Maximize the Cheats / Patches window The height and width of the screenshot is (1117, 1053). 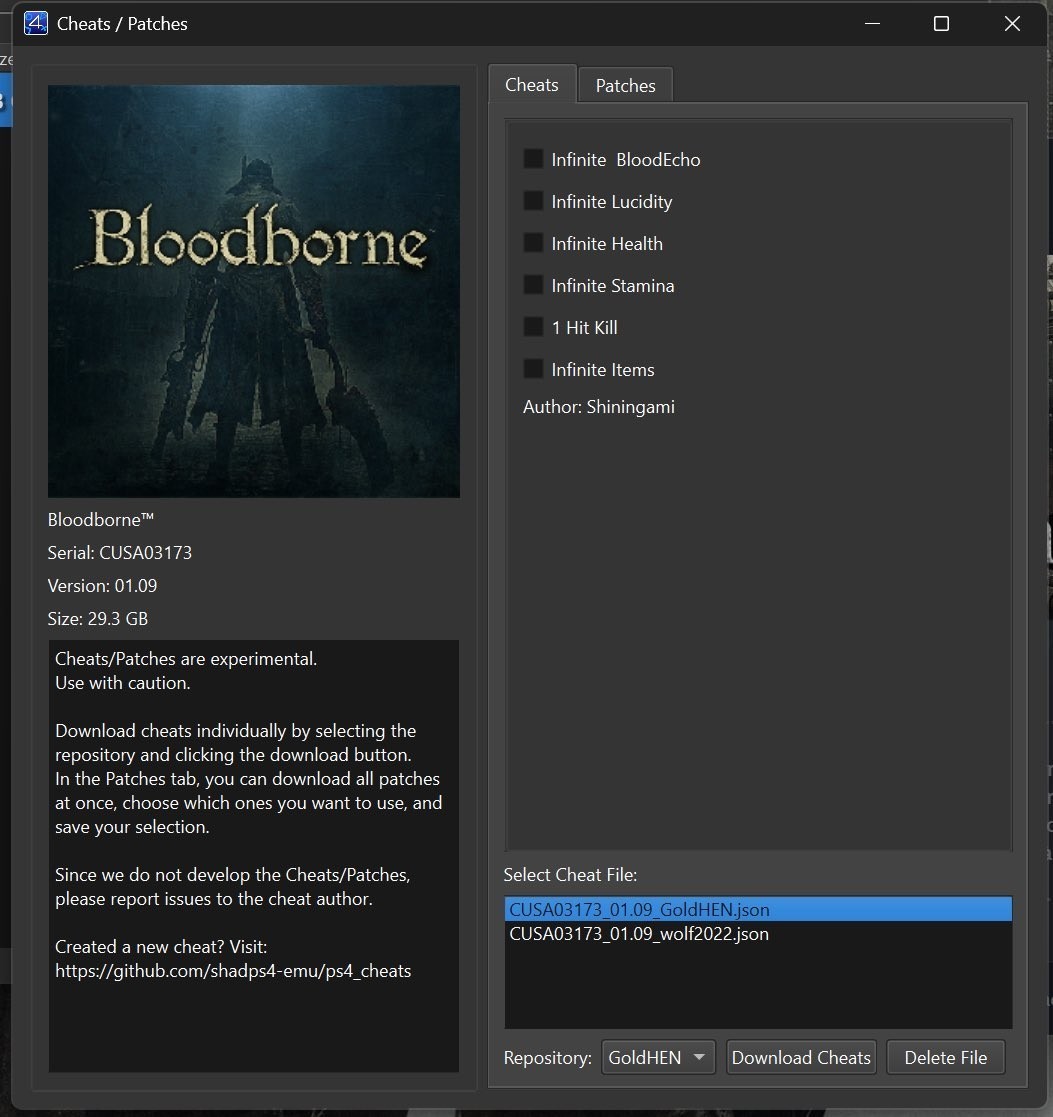point(941,24)
